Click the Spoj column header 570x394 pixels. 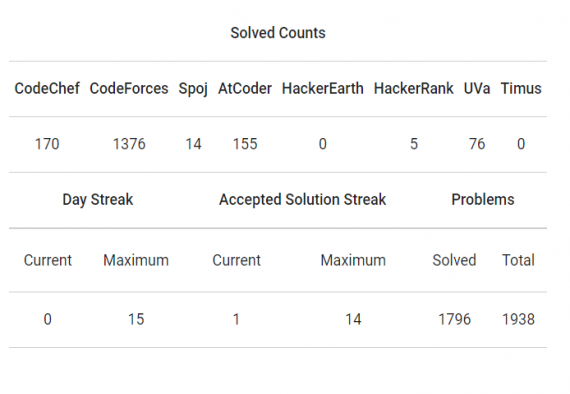[x=193, y=89]
